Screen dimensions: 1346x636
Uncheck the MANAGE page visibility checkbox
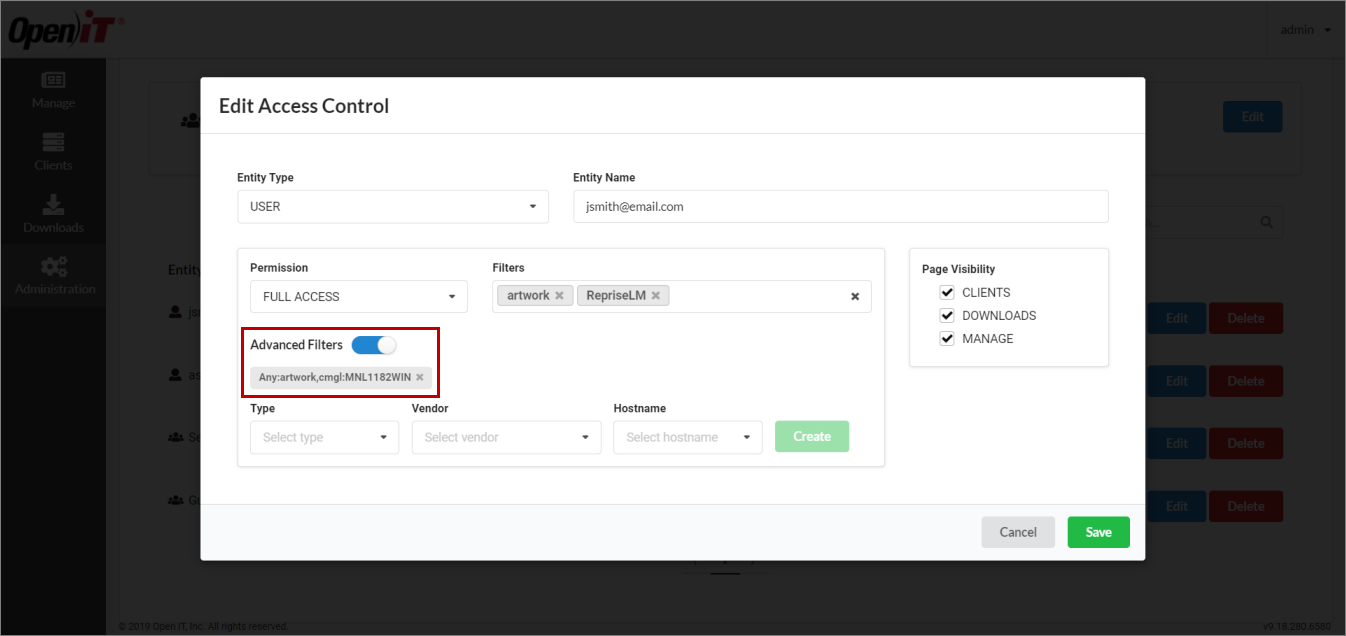(x=947, y=339)
